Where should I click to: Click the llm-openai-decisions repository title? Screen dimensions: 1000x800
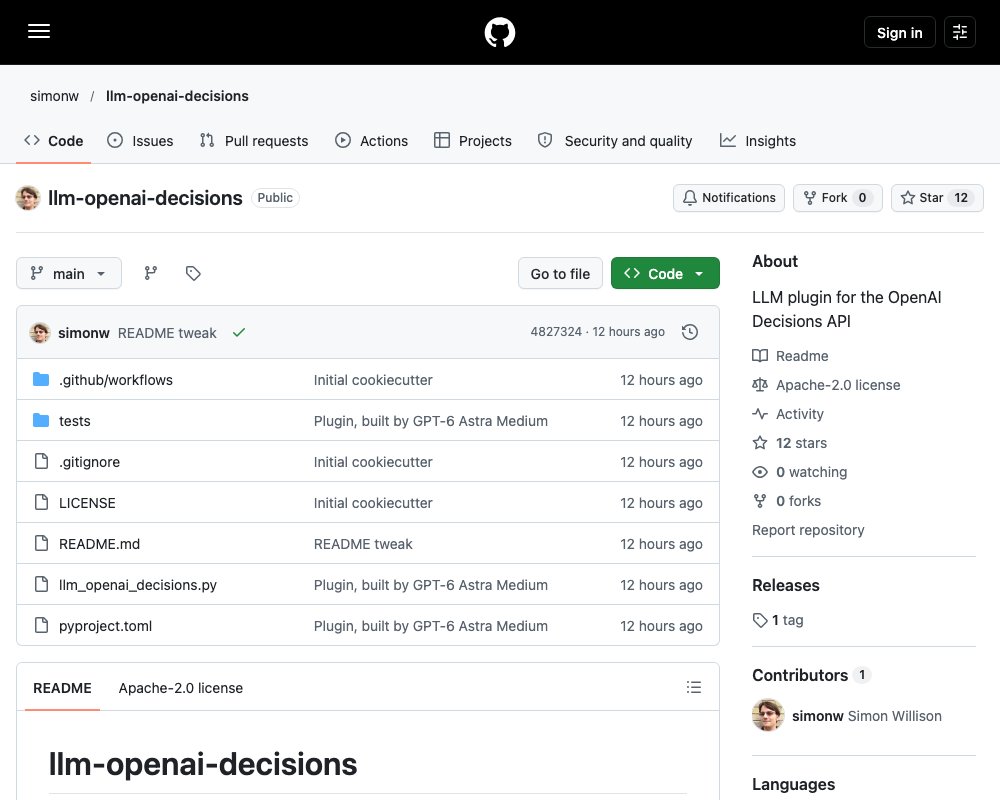click(145, 198)
